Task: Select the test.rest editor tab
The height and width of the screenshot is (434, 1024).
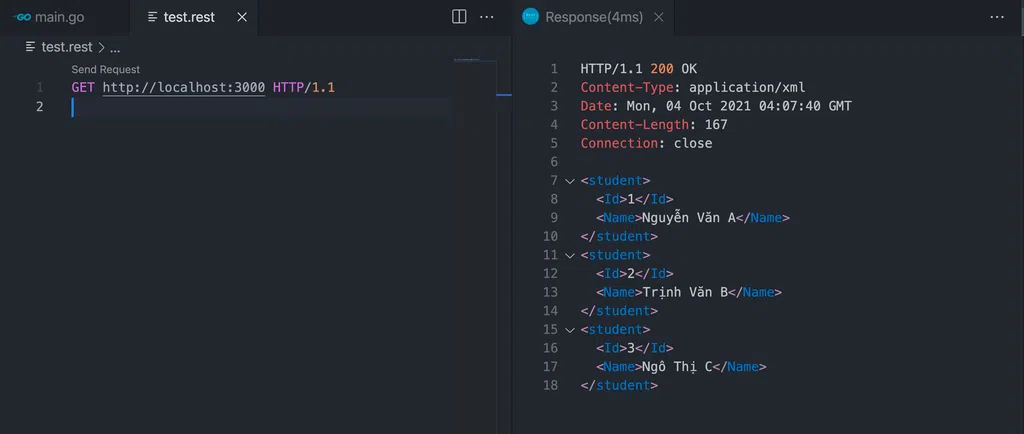Action: pos(189,17)
